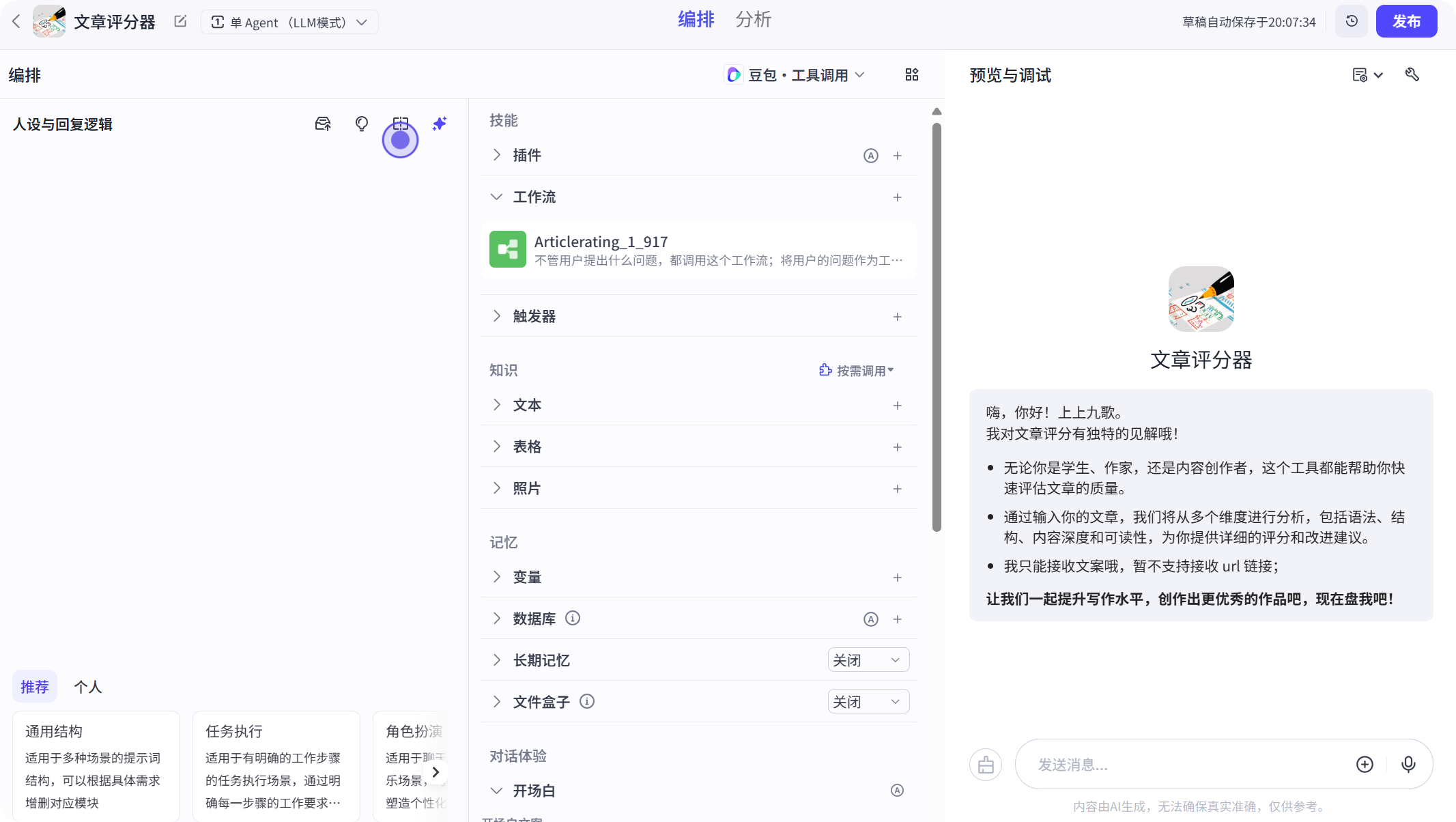Screen dimensions: 1456x822
Task: Open the 长期记忆 关闭 dropdown
Action: (x=868, y=660)
